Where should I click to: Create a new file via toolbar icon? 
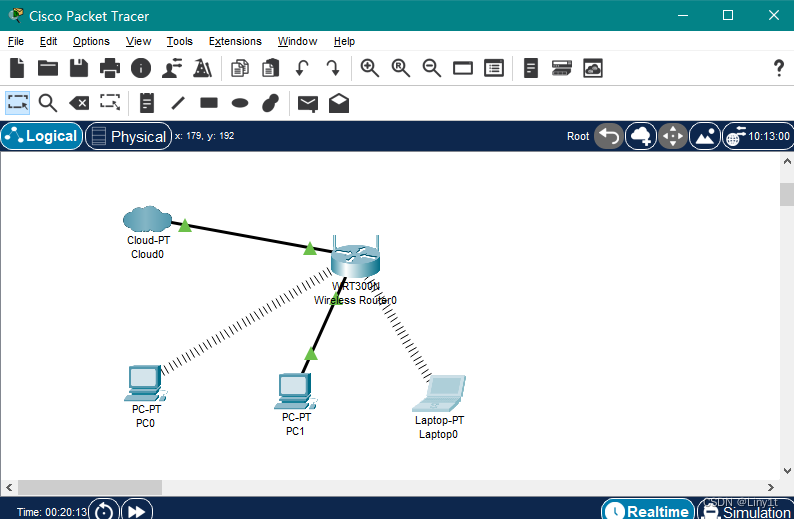(x=17, y=68)
